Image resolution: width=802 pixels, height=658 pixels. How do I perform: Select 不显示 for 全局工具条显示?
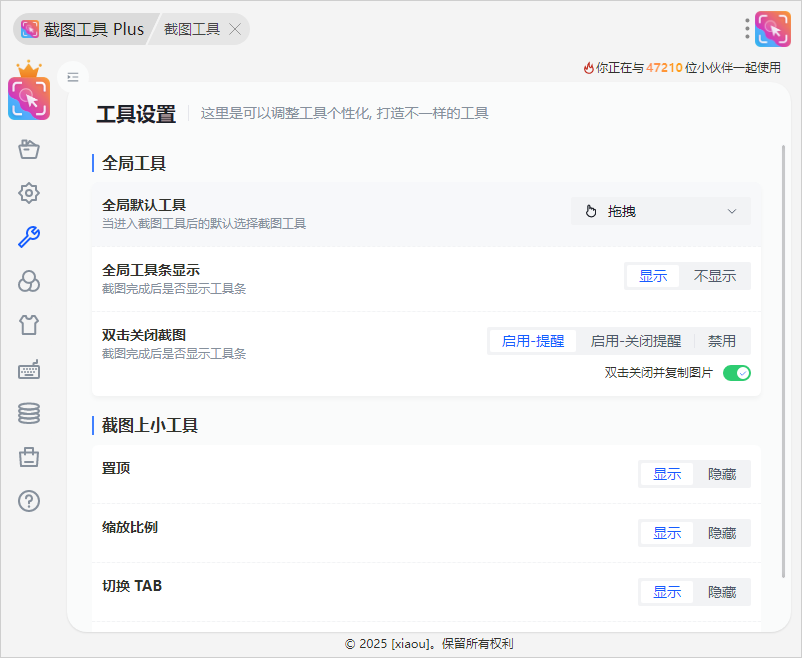(715, 276)
